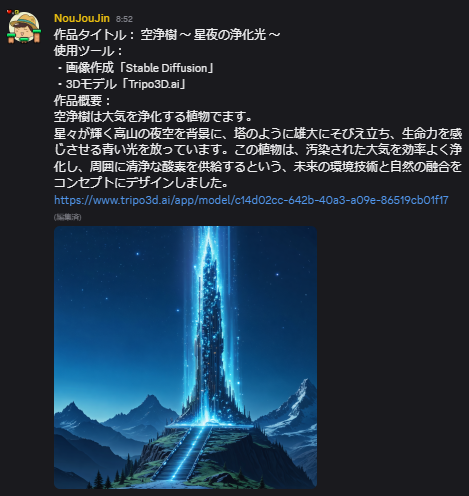
Task: Click the 作品概要 heading text
Action: (x=82, y=100)
